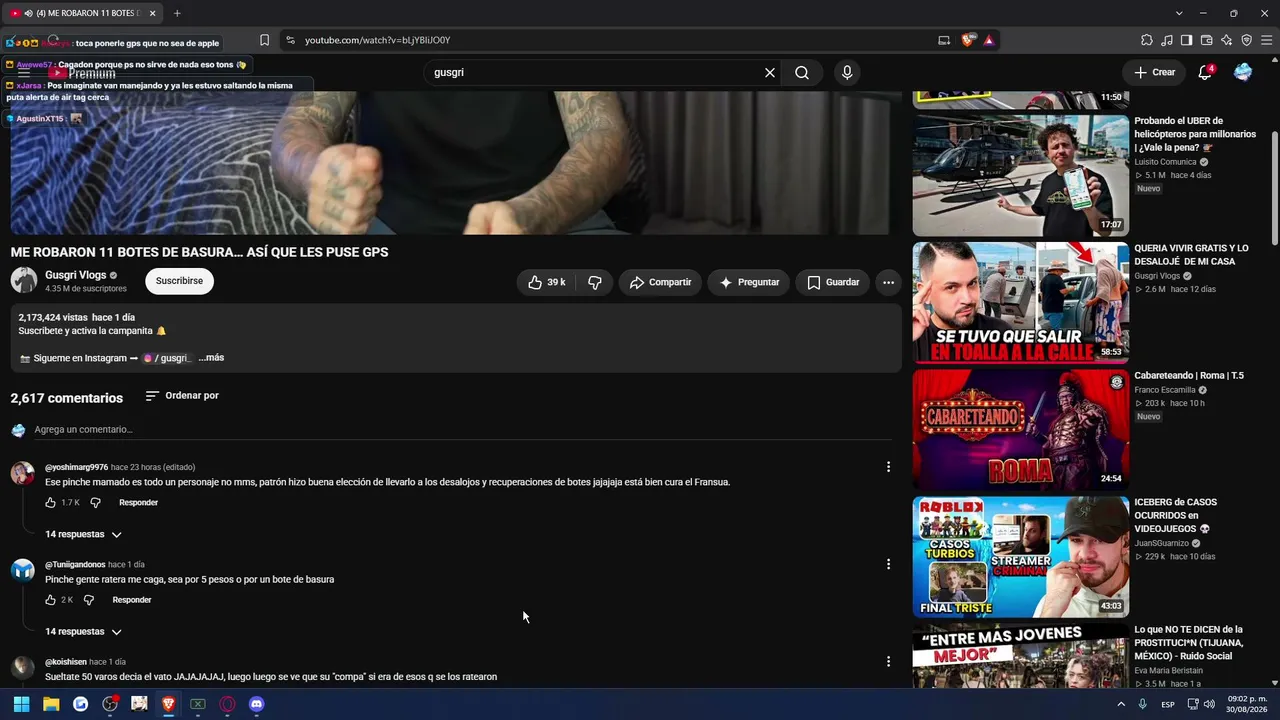Screen dimensions: 1280x720
Task: Open the ICEBERG de CASOS video thumbnail
Action: [1020, 557]
